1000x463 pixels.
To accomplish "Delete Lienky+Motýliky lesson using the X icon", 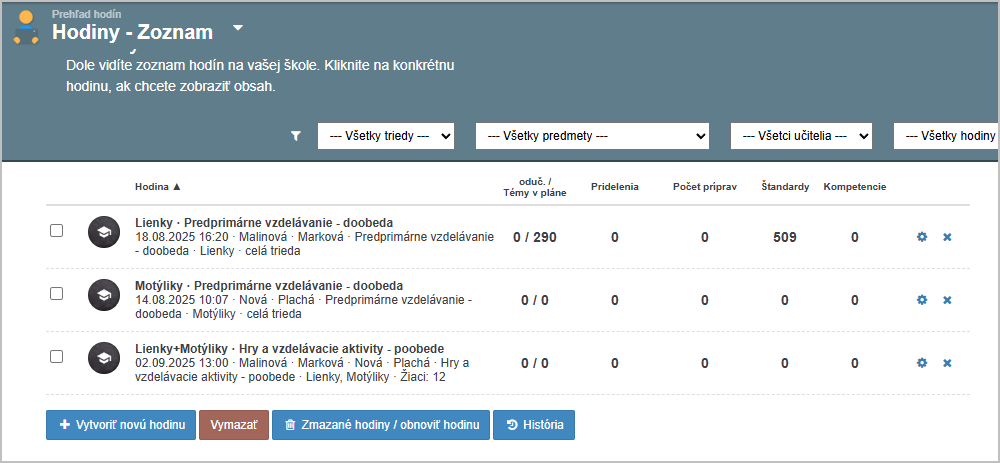I will (x=947, y=363).
